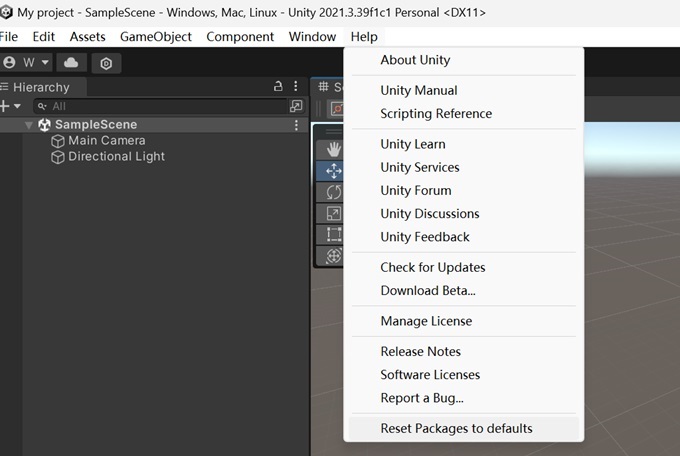
Task: Toggle the Hierarchy panel lock
Action: tap(278, 86)
